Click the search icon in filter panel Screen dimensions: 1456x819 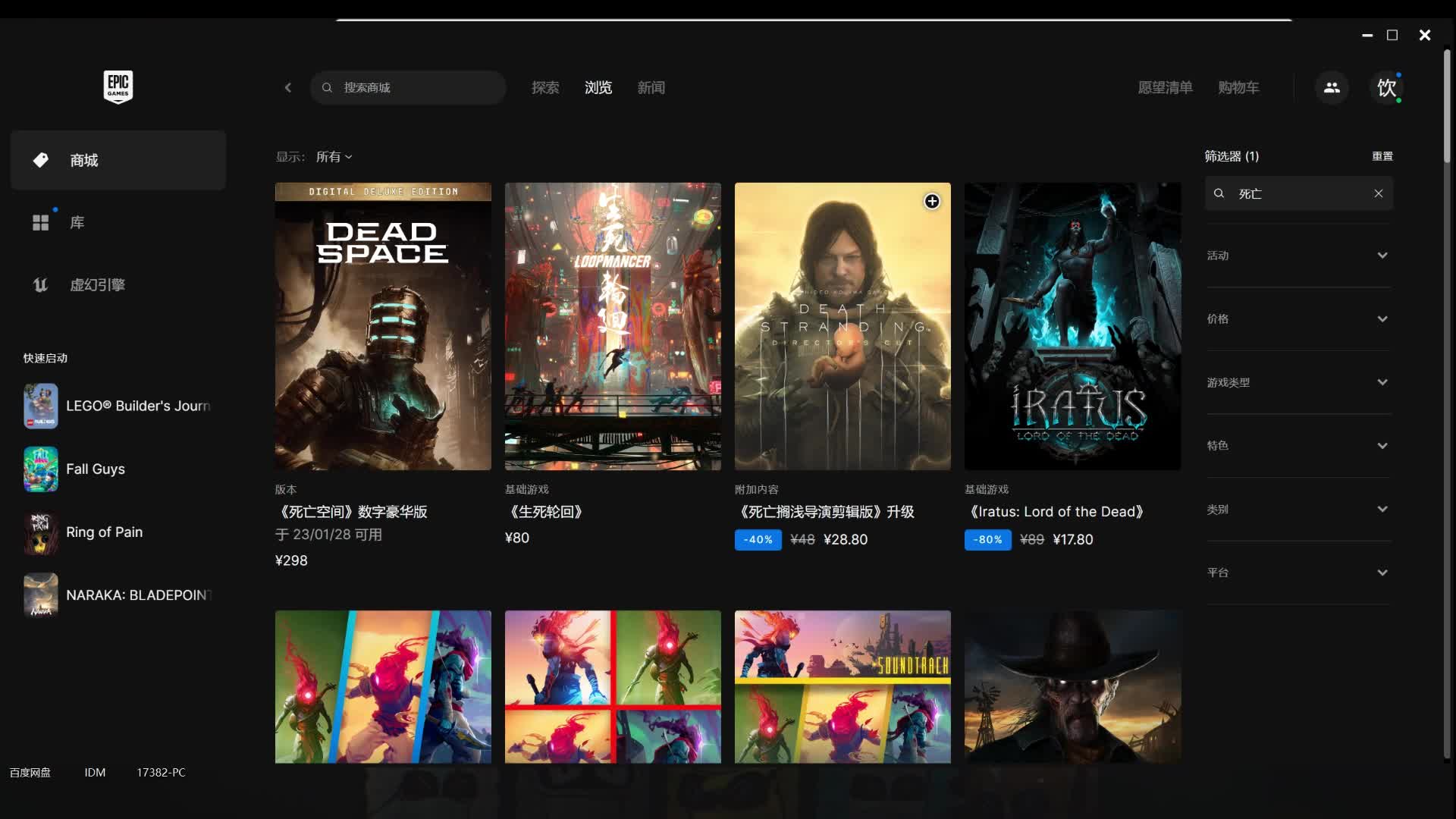pyautogui.click(x=1220, y=193)
